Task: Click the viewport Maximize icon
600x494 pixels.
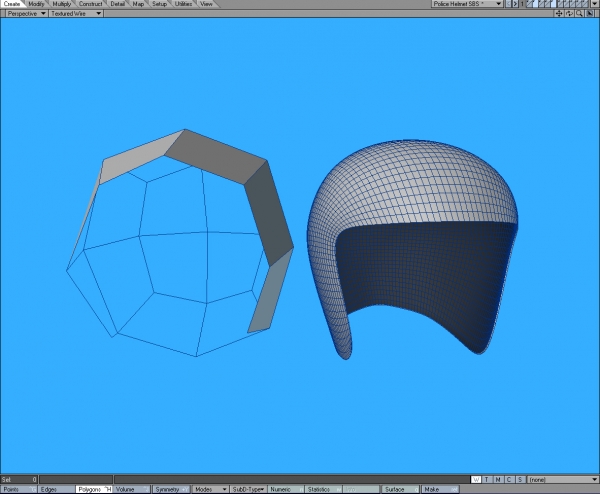Action: 590,13
